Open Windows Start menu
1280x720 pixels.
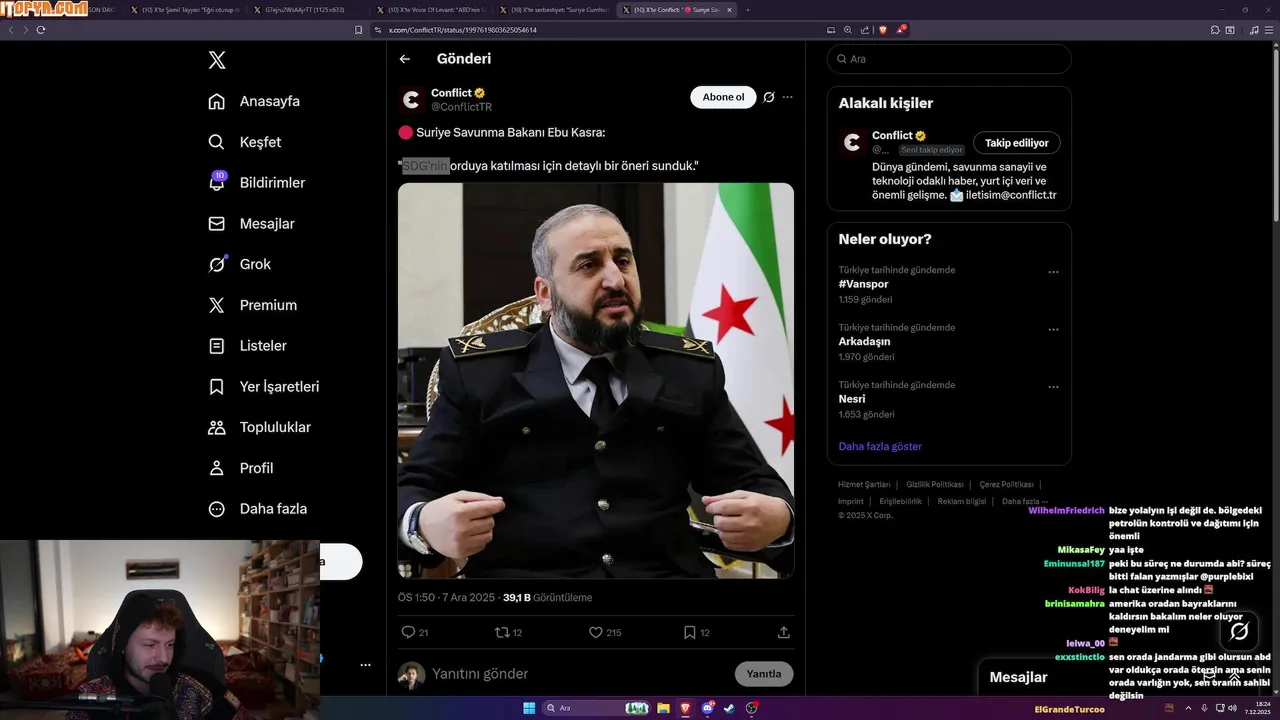coord(529,708)
